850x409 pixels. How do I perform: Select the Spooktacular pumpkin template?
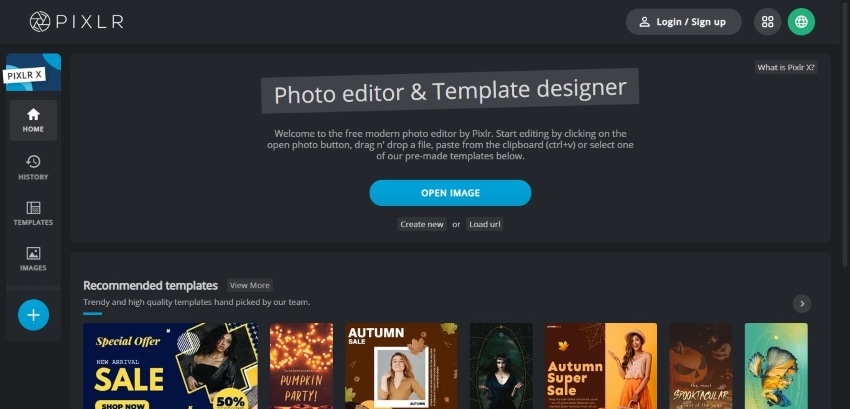coord(700,366)
